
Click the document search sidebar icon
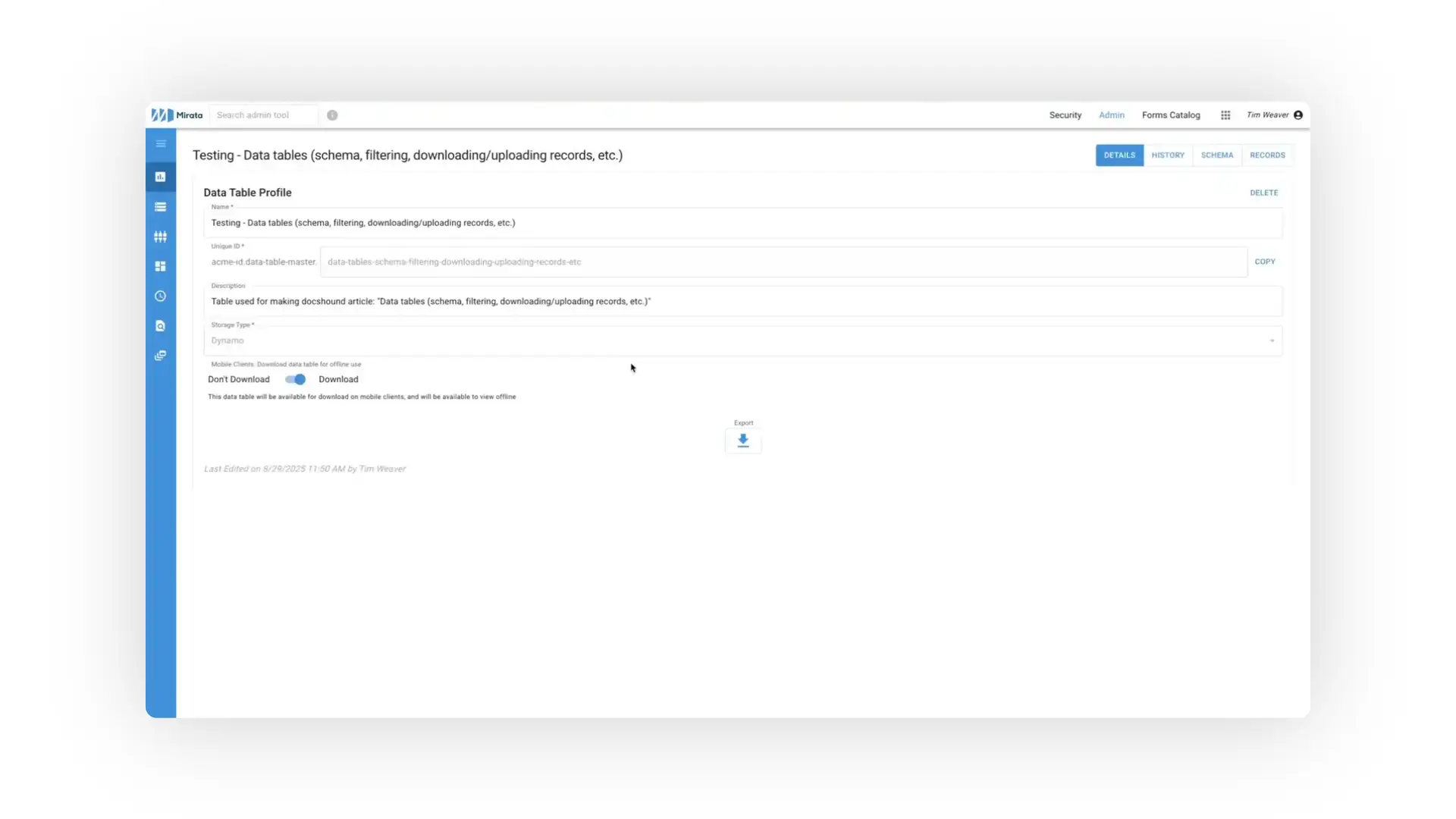point(160,325)
